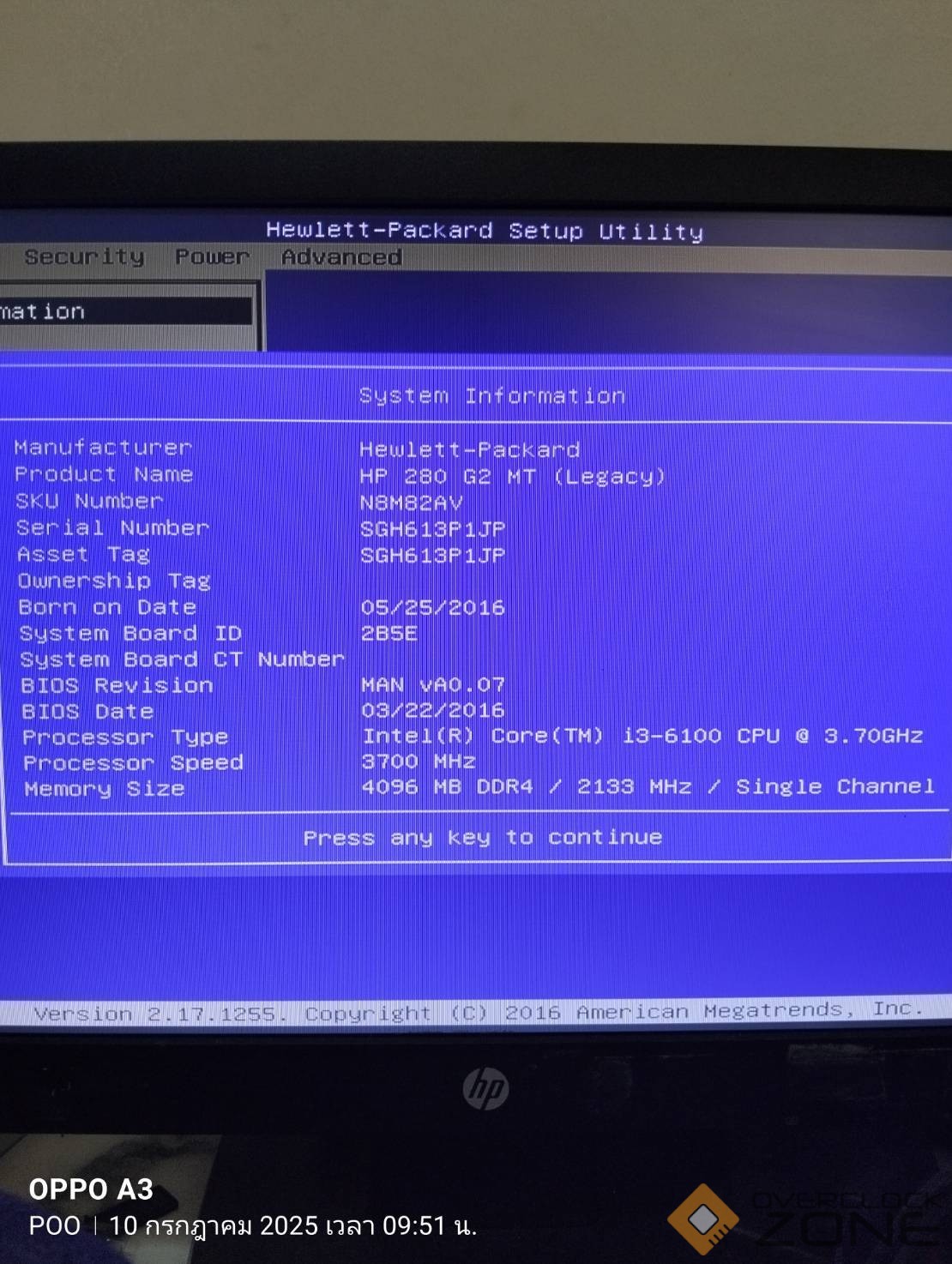Click the American Megatrends copyright version line
The height and width of the screenshot is (1264, 952).
pyautogui.click(x=479, y=1012)
